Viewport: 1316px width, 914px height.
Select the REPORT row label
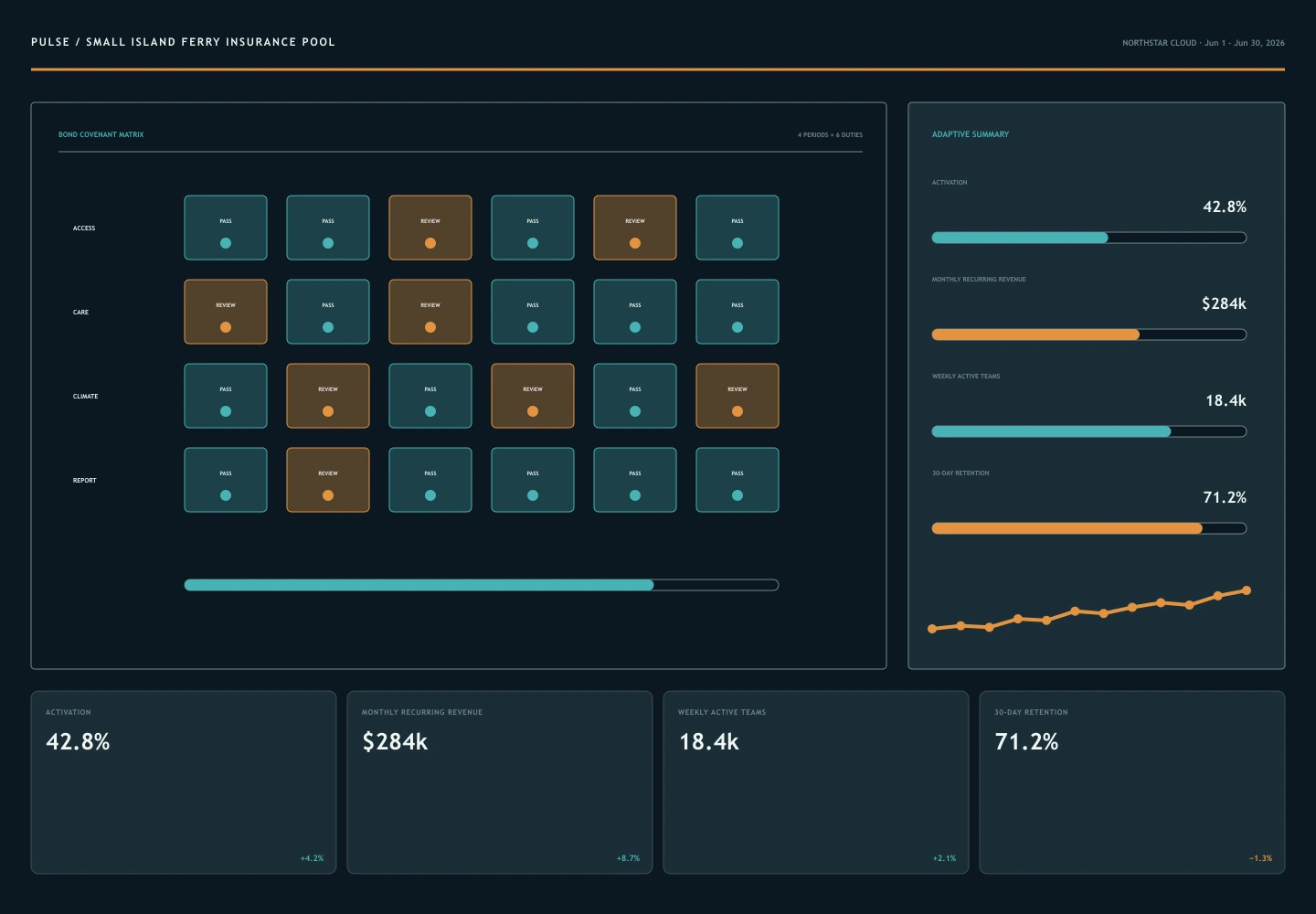pyautogui.click(x=85, y=481)
